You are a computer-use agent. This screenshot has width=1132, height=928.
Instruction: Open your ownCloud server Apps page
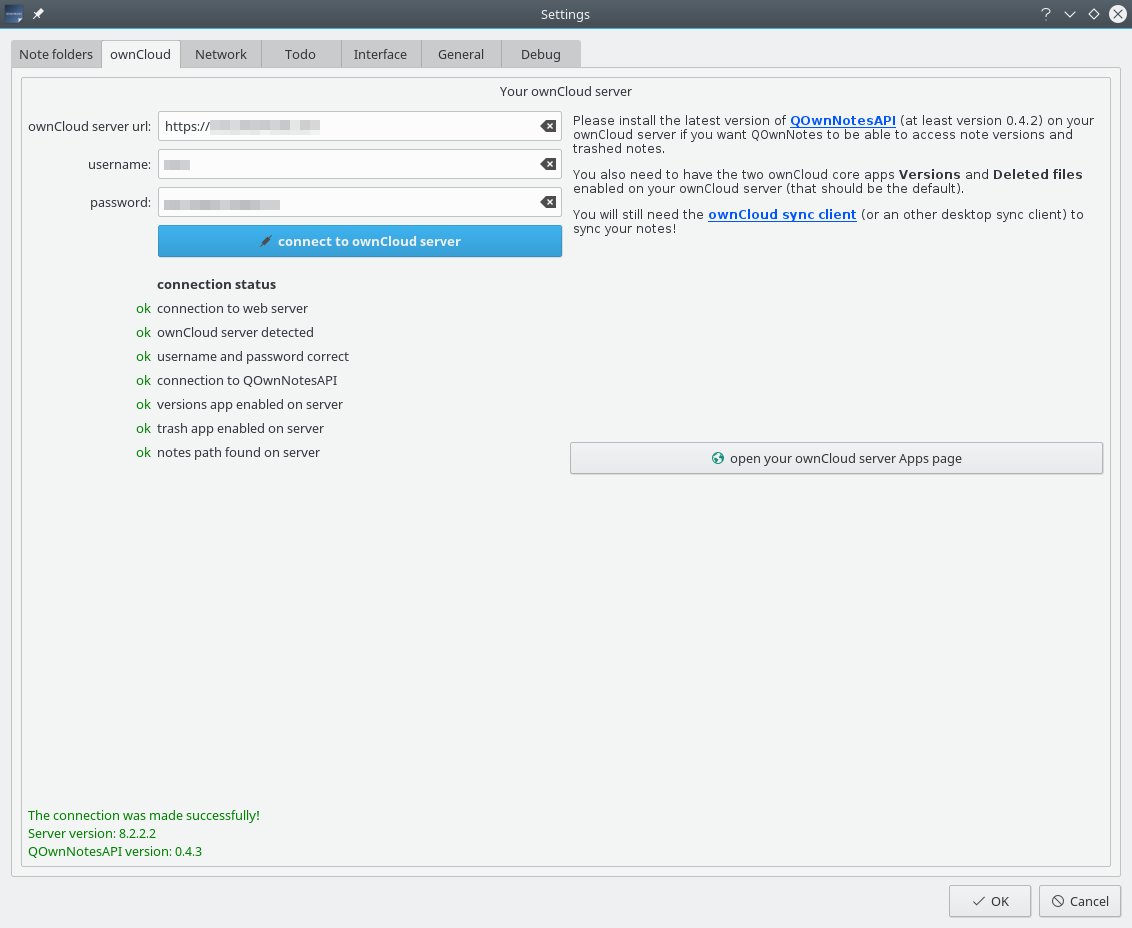836,459
